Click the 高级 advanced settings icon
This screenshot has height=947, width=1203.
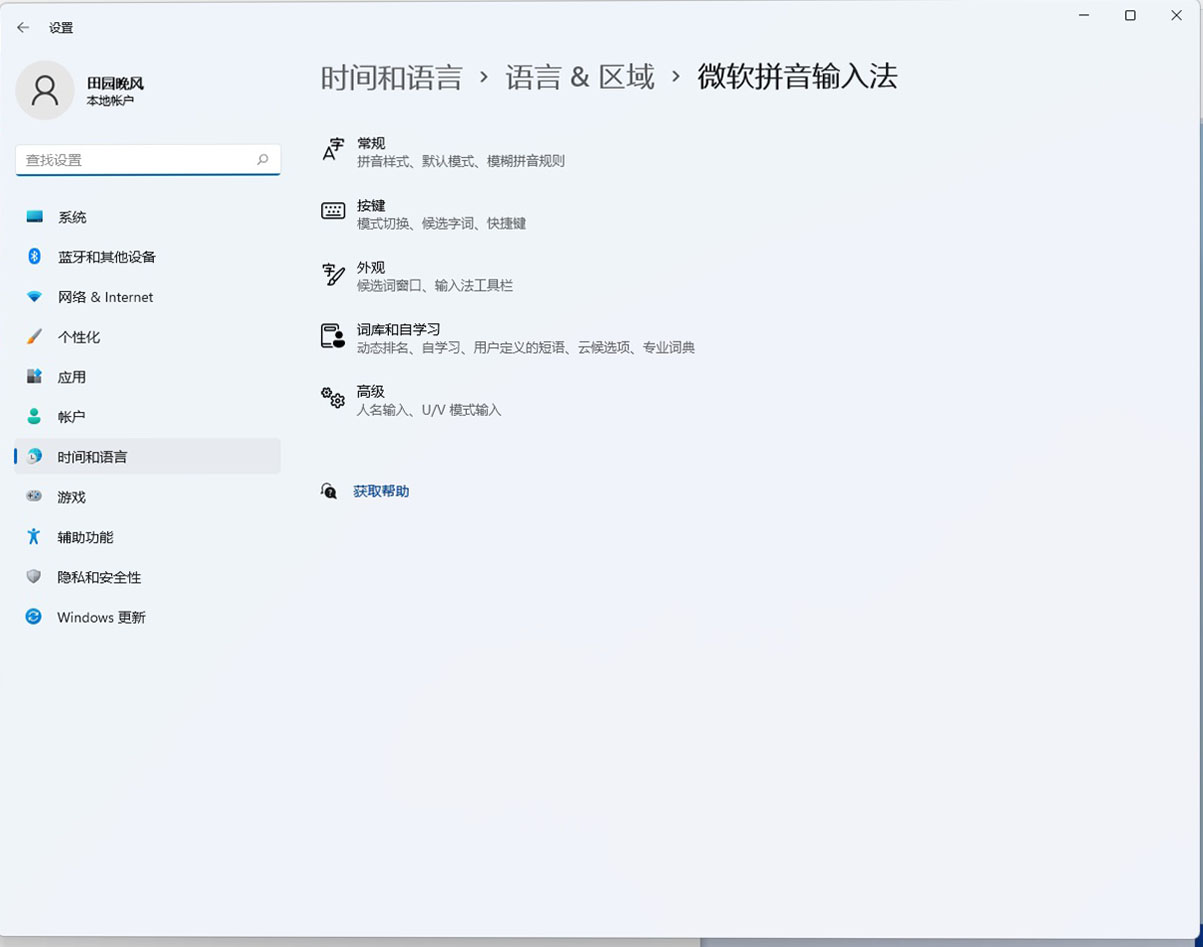(331, 399)
